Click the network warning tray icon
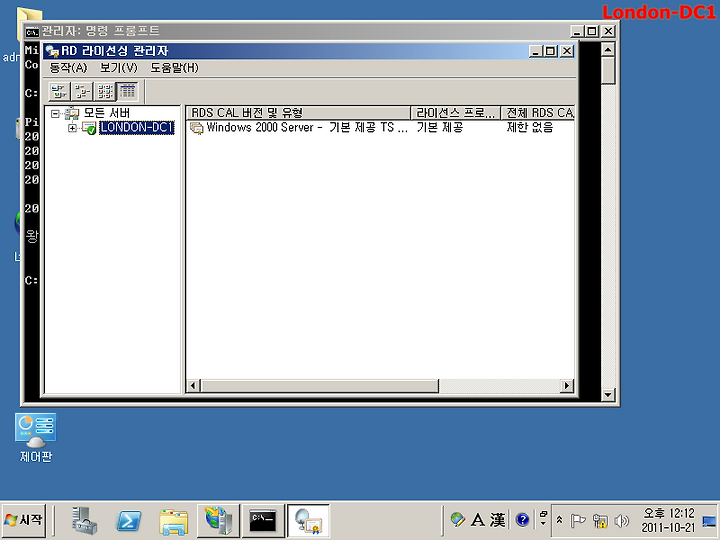Viewport: 720px width, 540px height. click(600, 520)
